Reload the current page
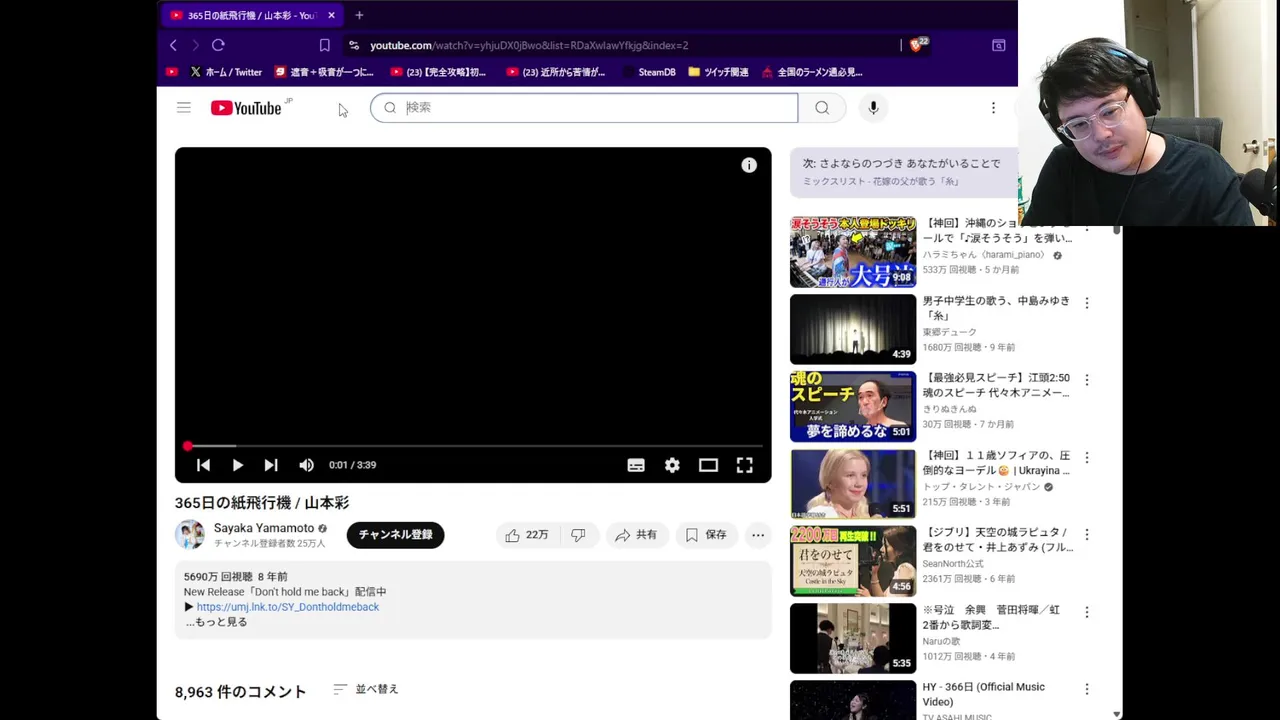Screen dimensions: 1280x720 218,45
